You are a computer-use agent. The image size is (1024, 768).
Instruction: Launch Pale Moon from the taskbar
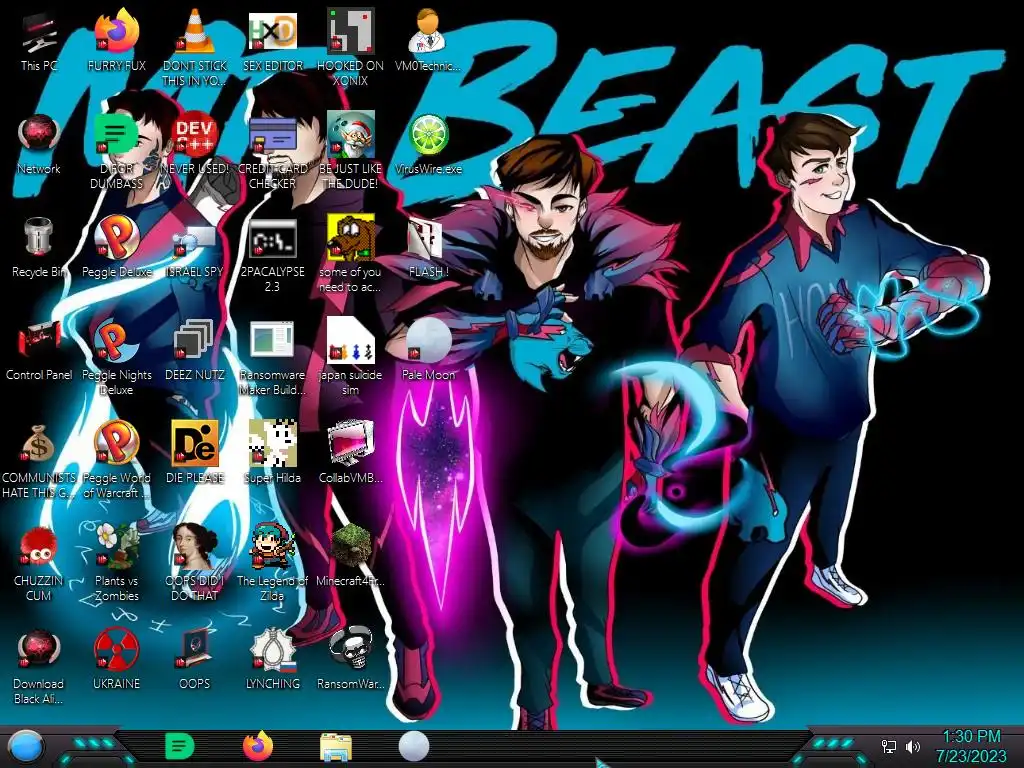414,746
